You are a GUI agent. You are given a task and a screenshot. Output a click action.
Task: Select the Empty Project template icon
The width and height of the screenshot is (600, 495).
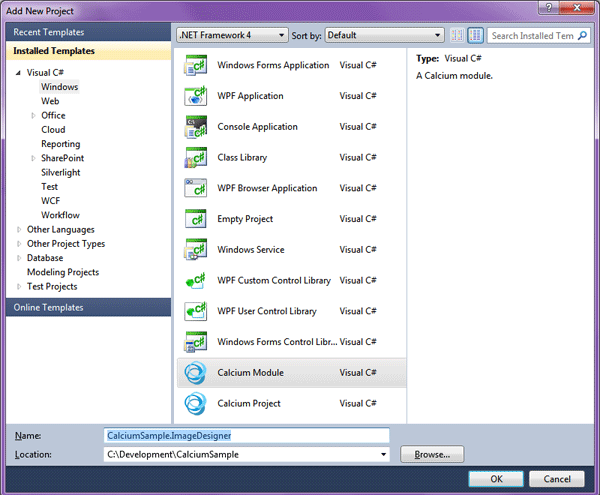pyautogui.click(x=196, y=219)
